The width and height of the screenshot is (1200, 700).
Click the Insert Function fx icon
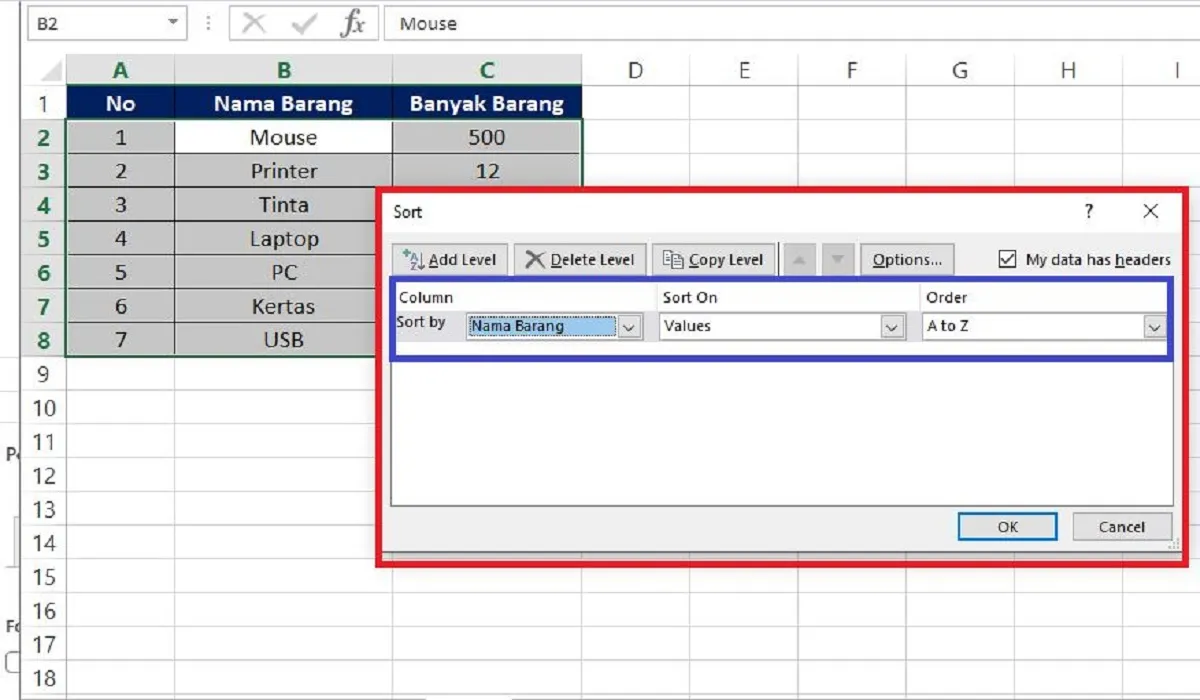tap(352, 24)
